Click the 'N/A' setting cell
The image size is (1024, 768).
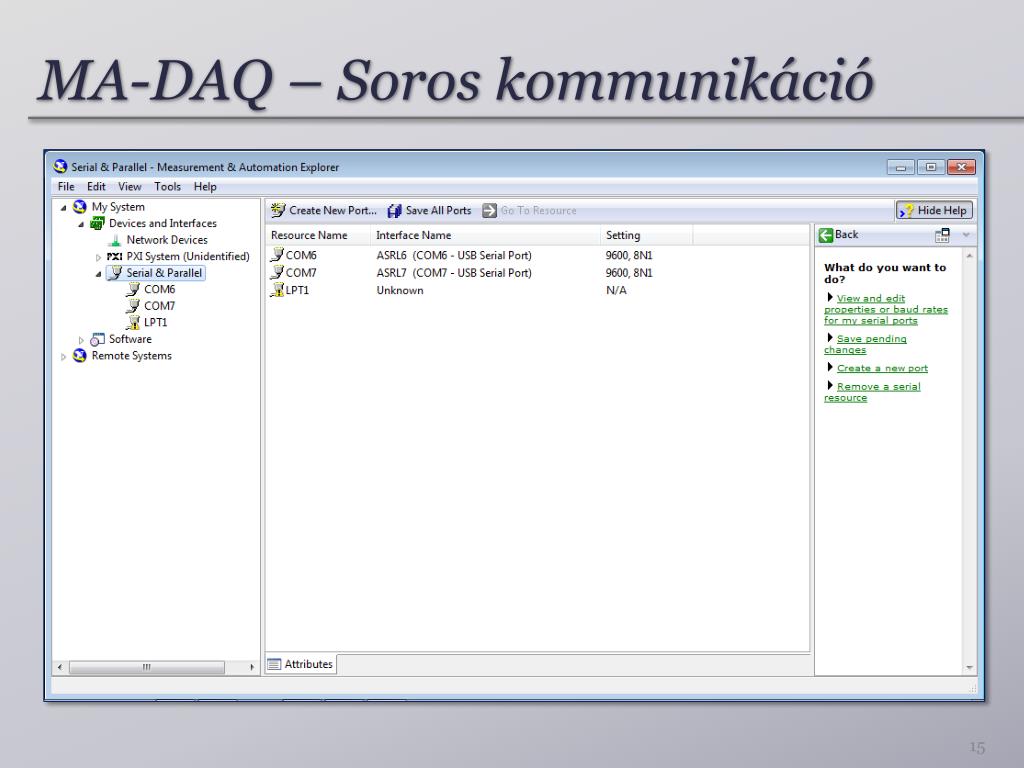pos(616,291)
